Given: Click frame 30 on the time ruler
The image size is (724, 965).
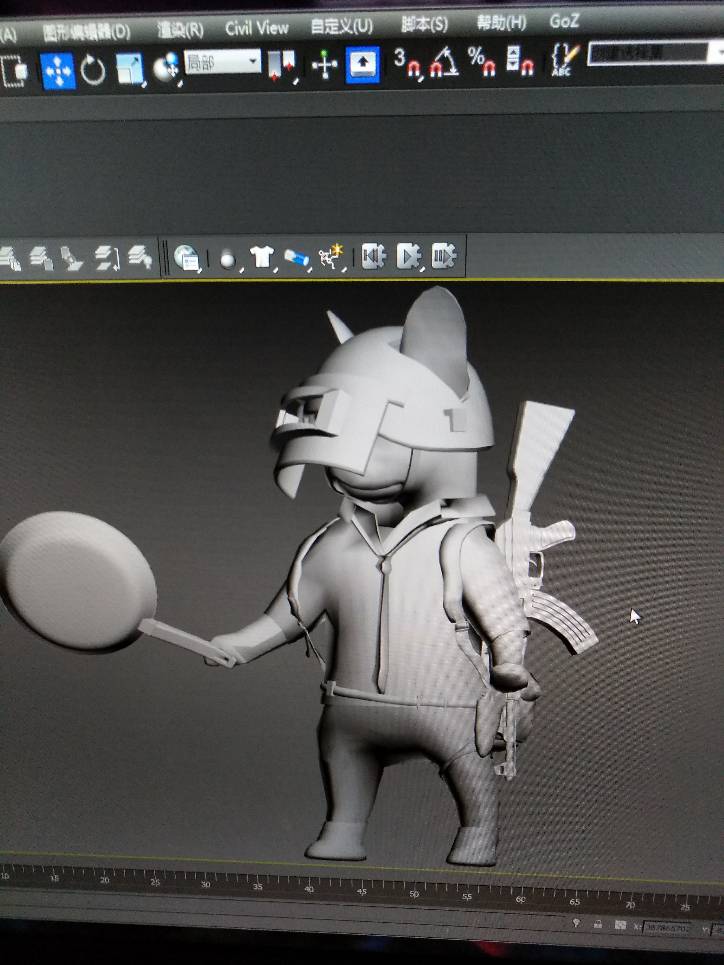Looking at the screenshot, I should [x=206, y=884].
